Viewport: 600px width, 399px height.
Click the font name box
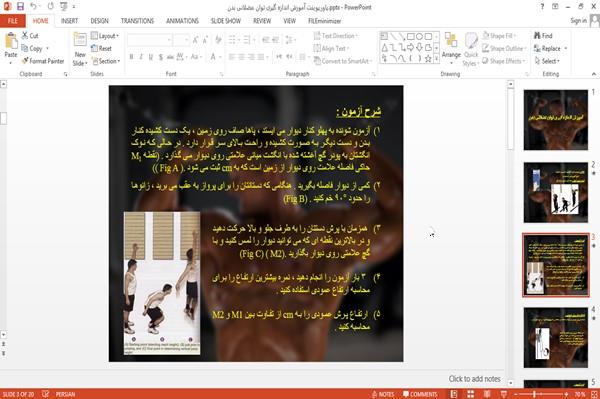coord(149,39)
